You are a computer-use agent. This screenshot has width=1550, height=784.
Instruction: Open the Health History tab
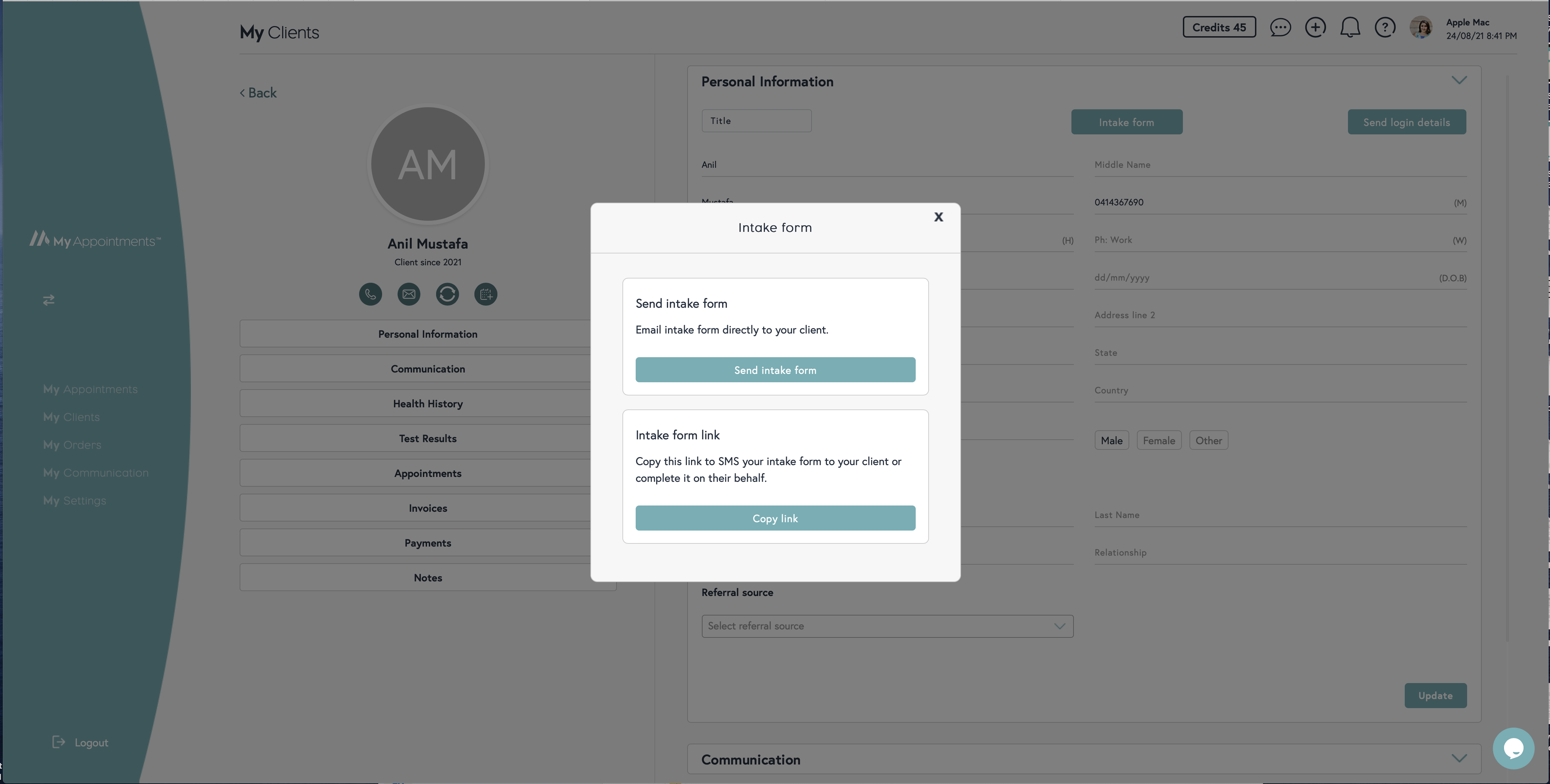click(427, 403)
